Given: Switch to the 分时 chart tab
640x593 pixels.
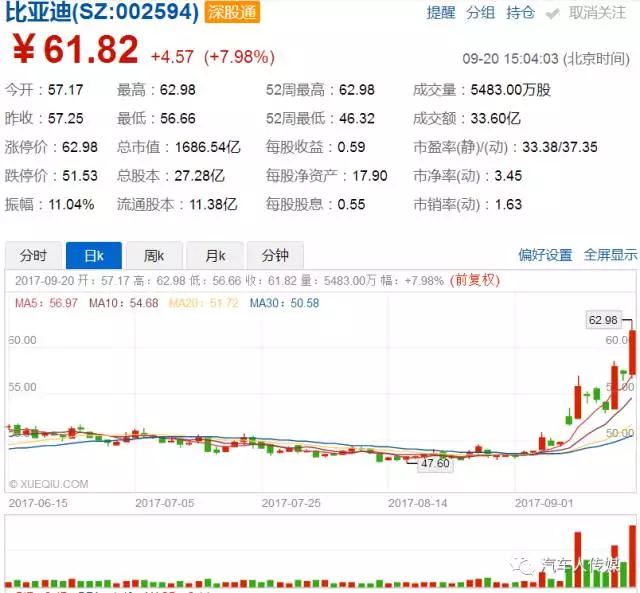Looking at the screenshot, I should pyautogui.click(x=33, y=255).
